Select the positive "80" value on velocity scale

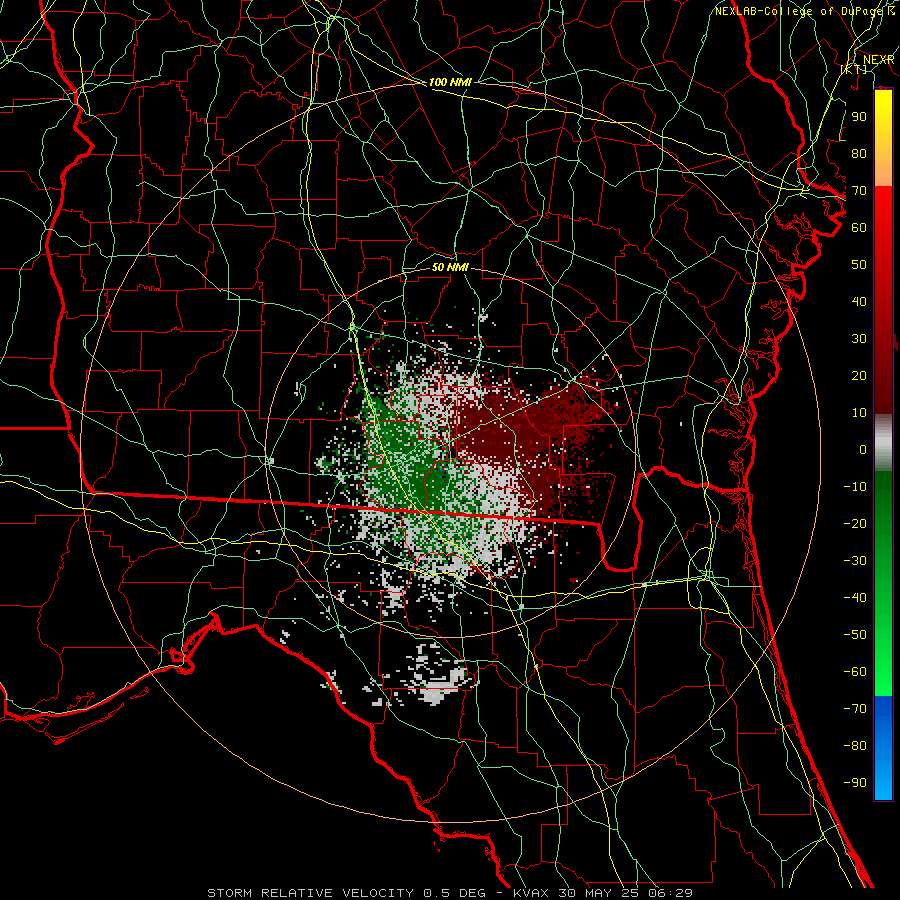pyautogui.click(x=859, y=153)
